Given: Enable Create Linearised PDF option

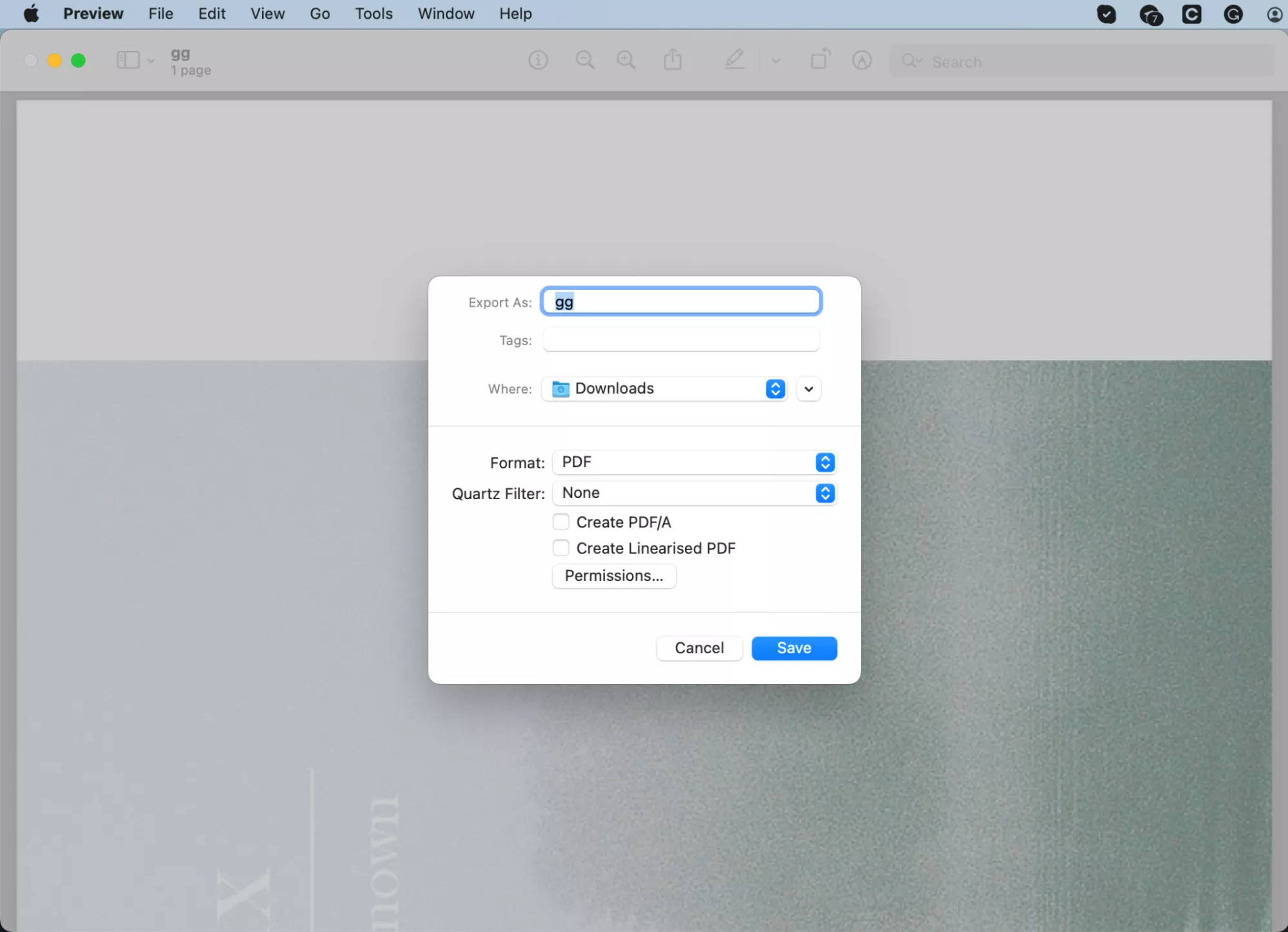Looking at the screenshot, I should (x=561, y=547).
